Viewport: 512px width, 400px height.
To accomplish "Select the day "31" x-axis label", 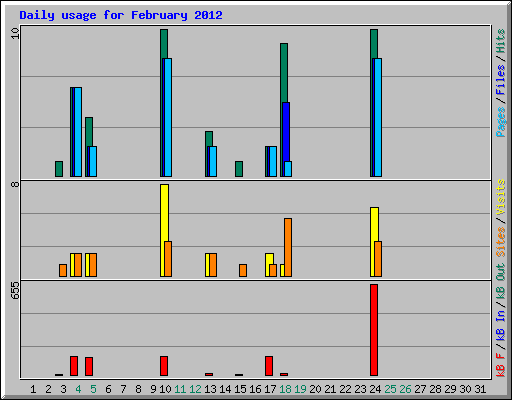I will 480,389.
